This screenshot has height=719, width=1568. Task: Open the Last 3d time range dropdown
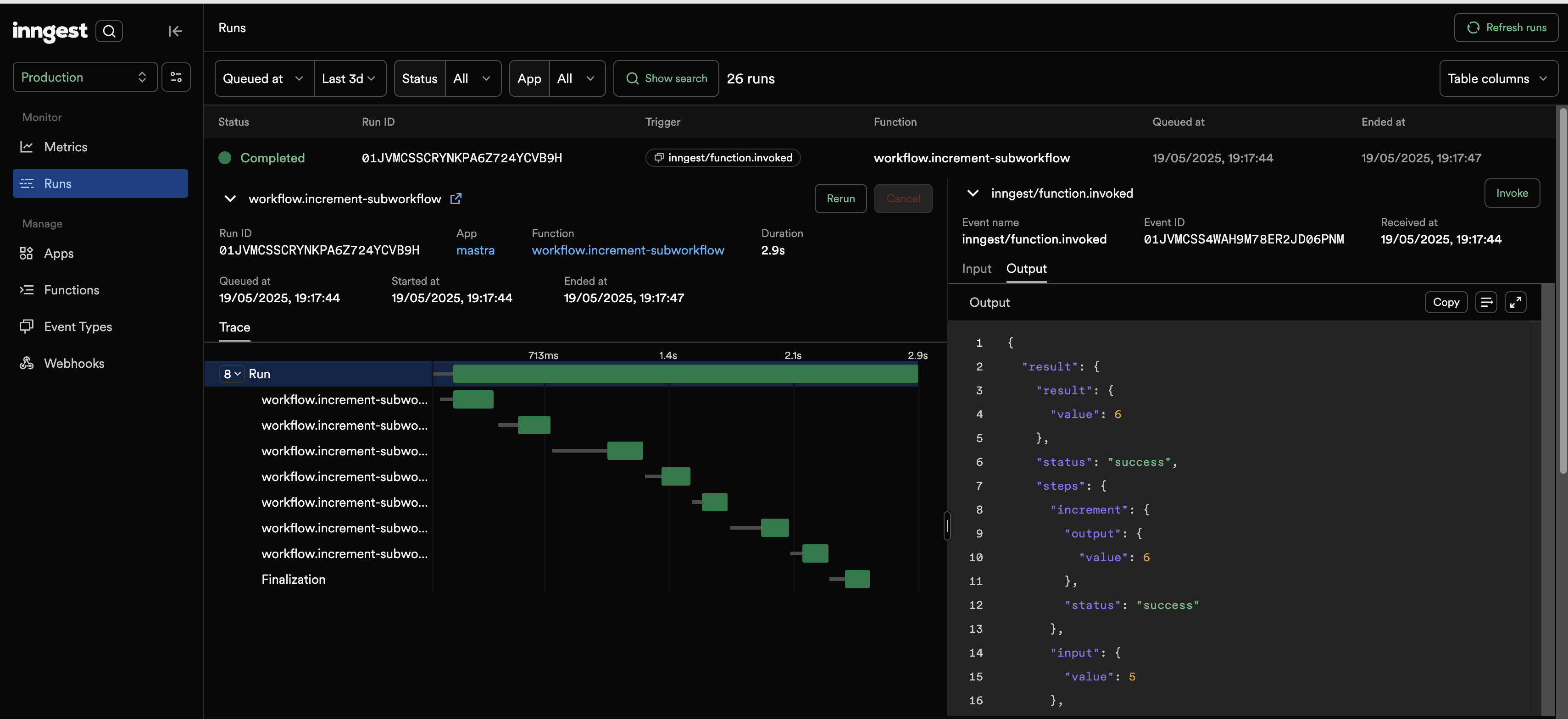click(349, 78)
